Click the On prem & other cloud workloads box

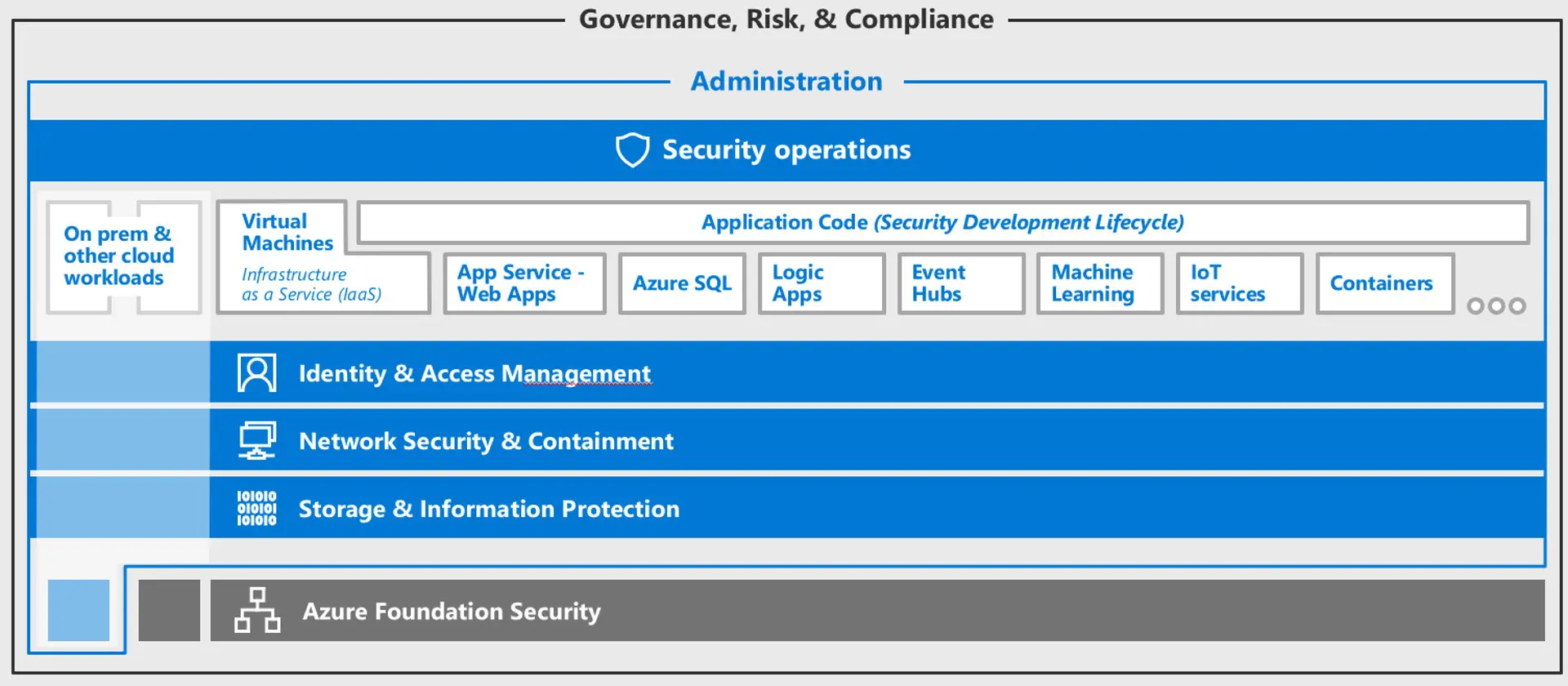124,256
